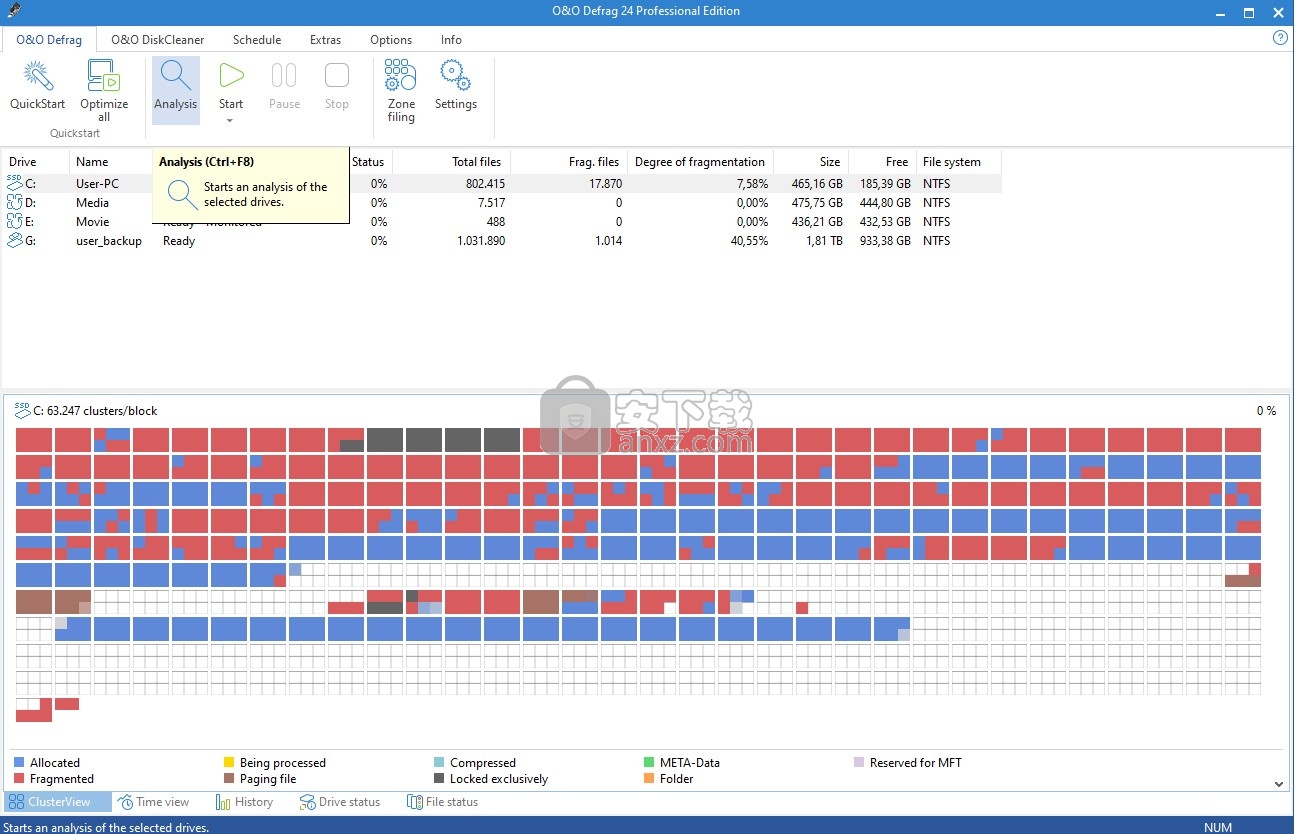
Task: Select the user_backup drive name
Action: click(109, 241)
